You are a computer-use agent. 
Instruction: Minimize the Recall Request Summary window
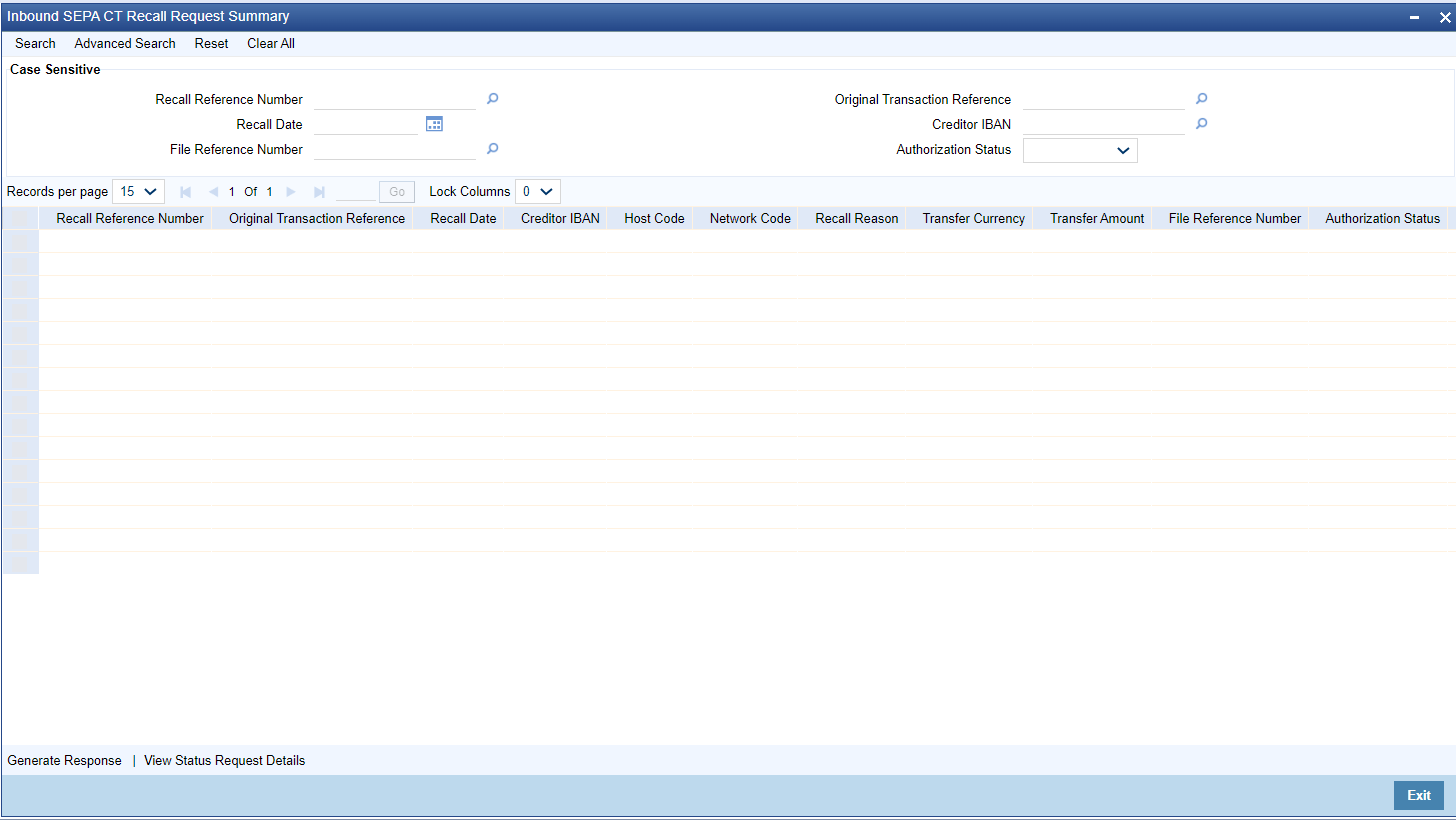coord(1415,17)
